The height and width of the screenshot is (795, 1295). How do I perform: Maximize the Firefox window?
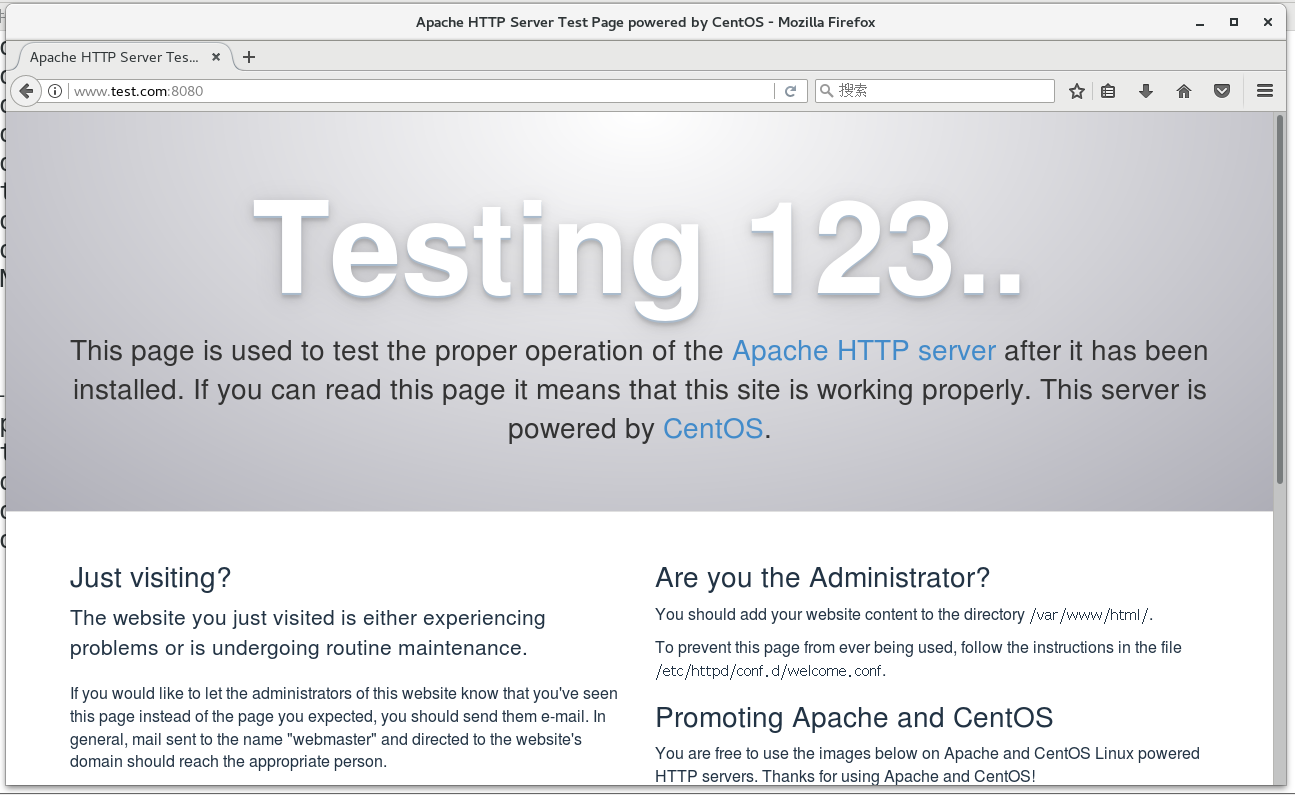1234,22
